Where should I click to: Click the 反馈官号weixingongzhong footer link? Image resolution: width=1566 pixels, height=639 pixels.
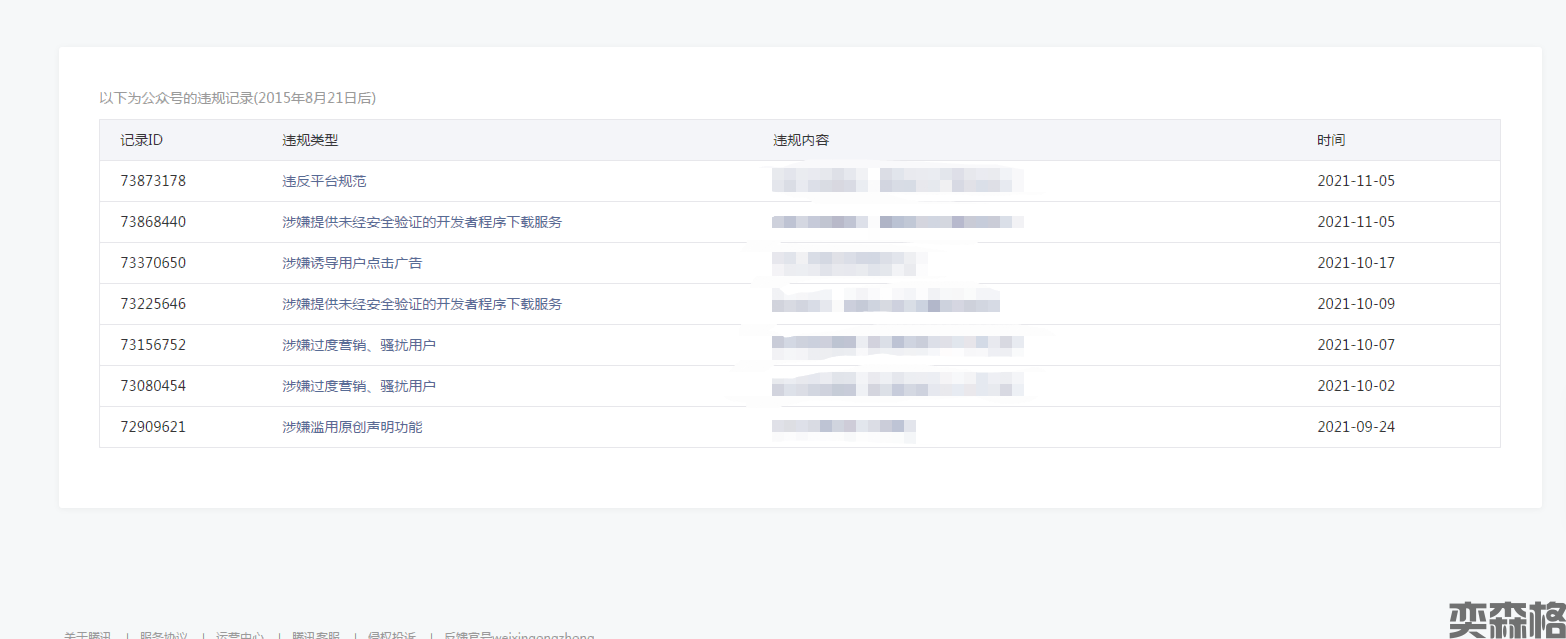tap(519, 635)
